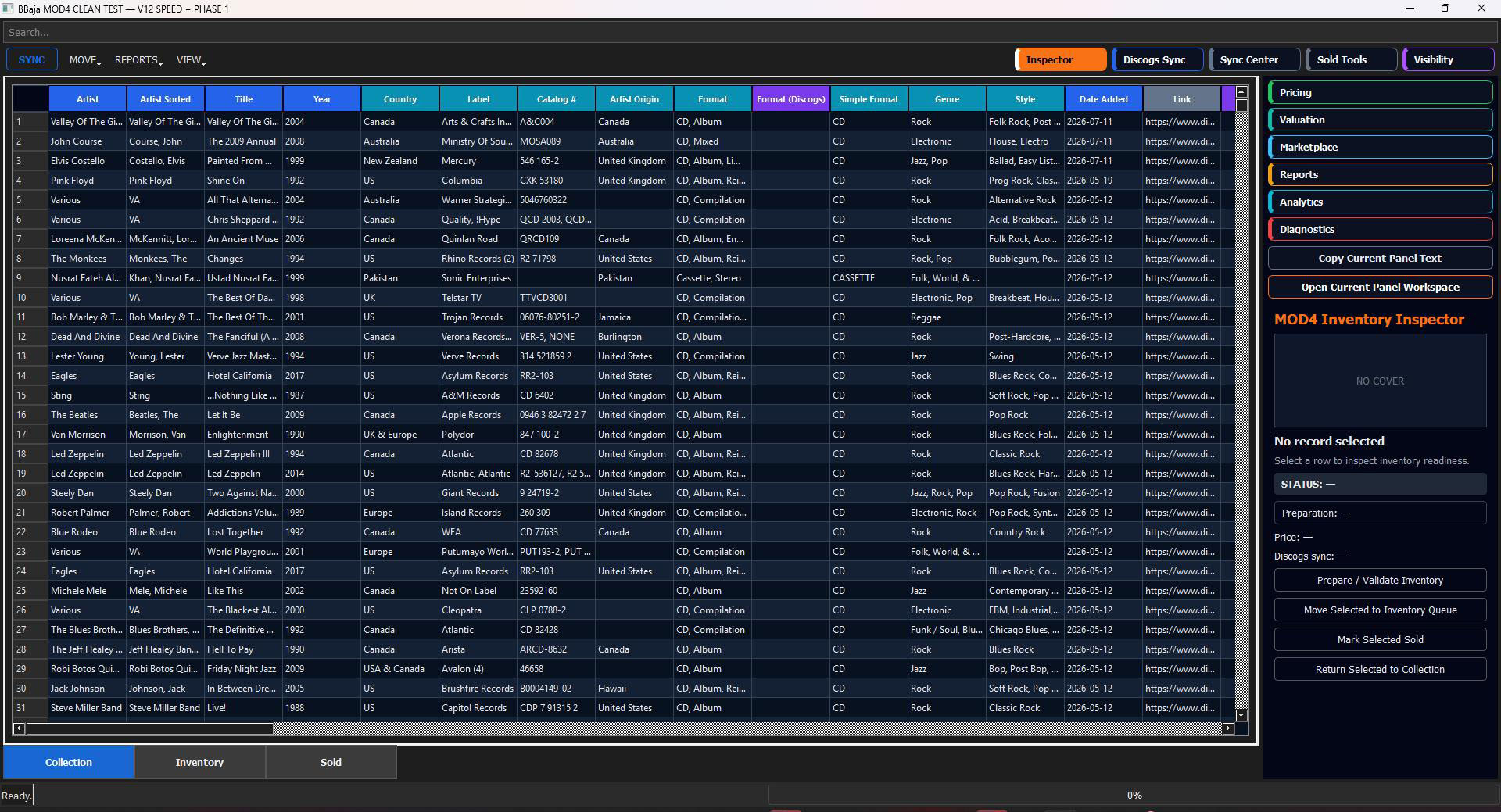Click the table's scroll-up arrow
The height and width of the screenshot is (812, 1501).
[x=1241, y=92]
